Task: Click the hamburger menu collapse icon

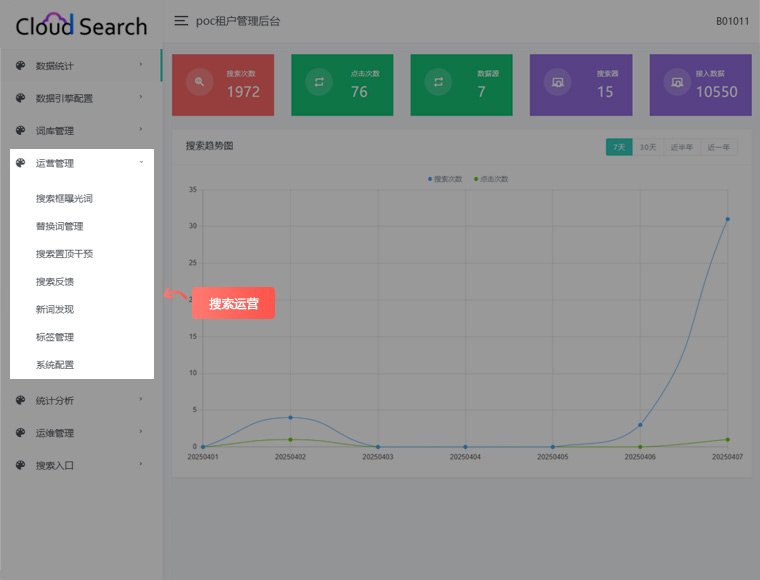Action: [x=181, y=21]
